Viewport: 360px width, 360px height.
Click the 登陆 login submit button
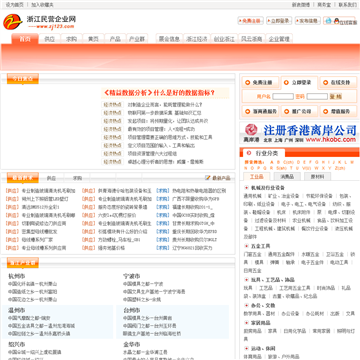click(336, 97)
